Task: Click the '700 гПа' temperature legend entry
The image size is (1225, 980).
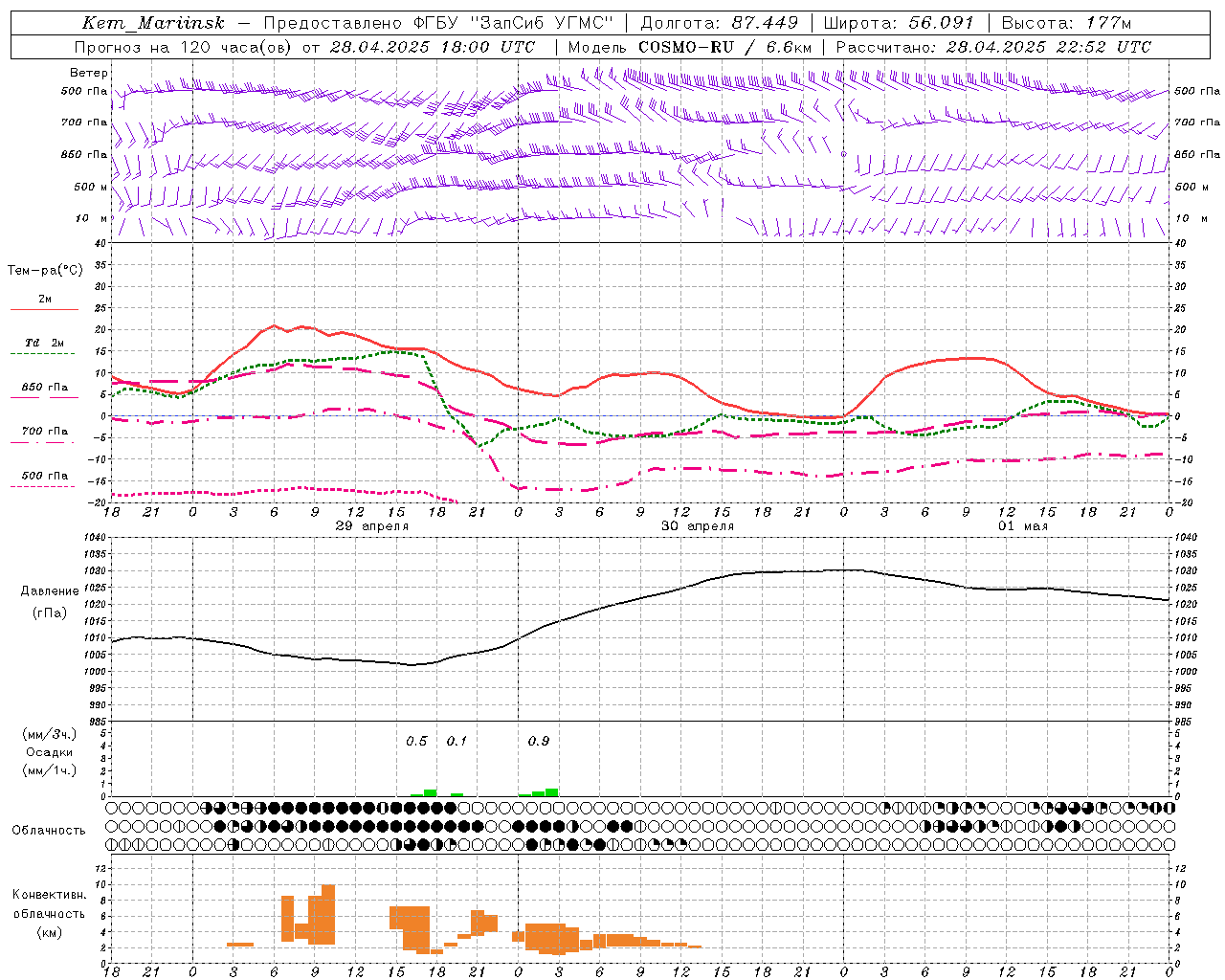Action: tap(45, 432)
